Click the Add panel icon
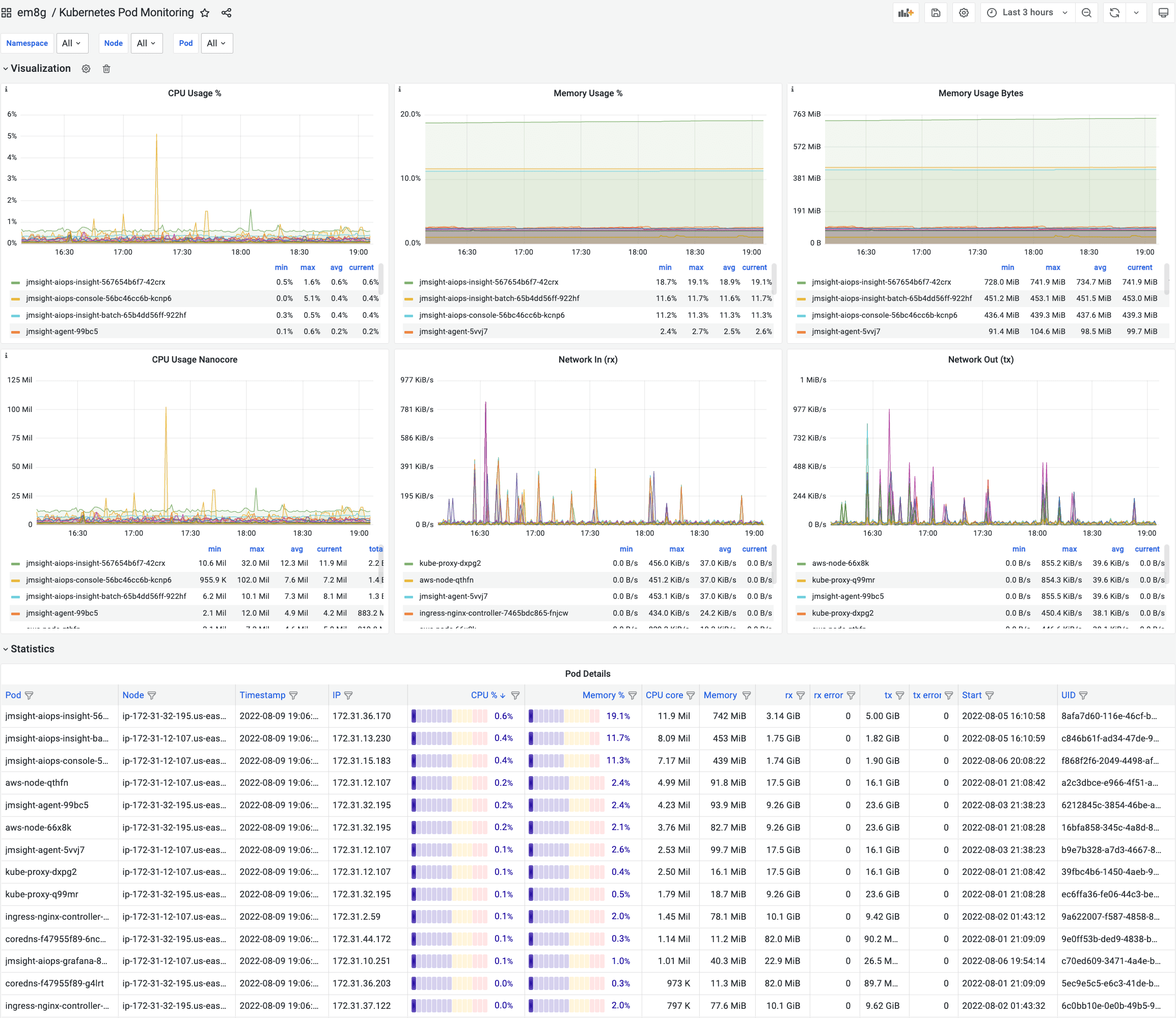 [906, 13]
